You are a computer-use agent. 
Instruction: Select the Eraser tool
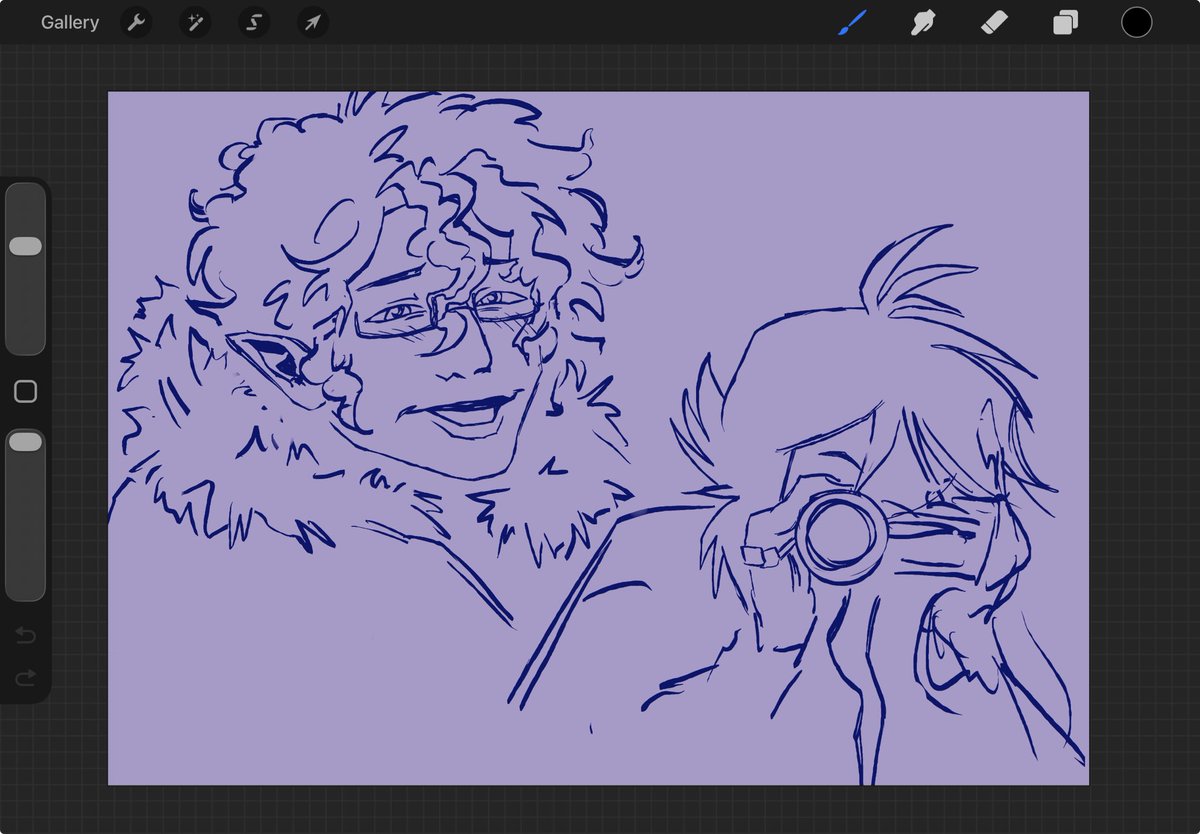point(995,22)
